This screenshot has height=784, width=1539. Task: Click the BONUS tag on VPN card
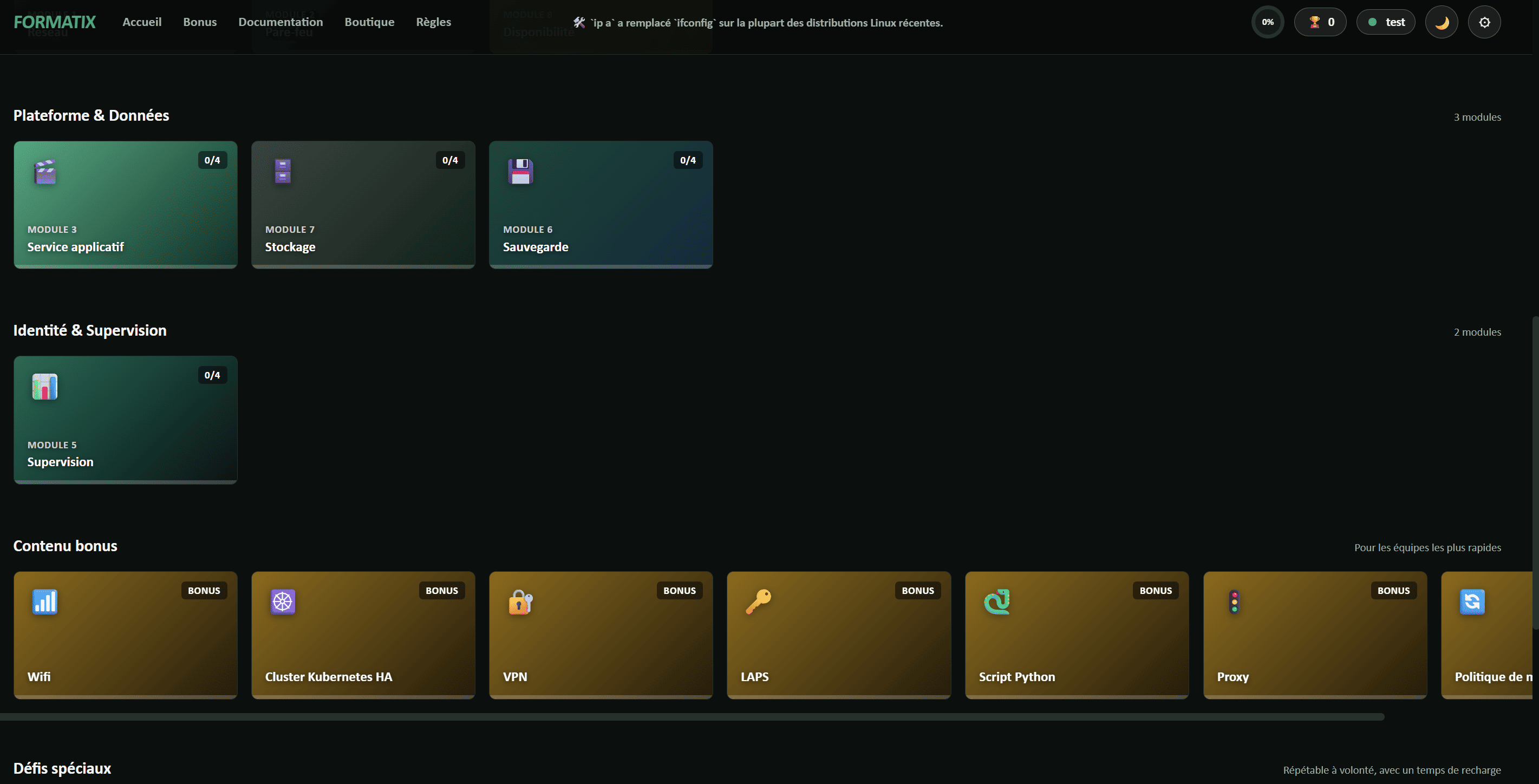(x=679, y=590)
